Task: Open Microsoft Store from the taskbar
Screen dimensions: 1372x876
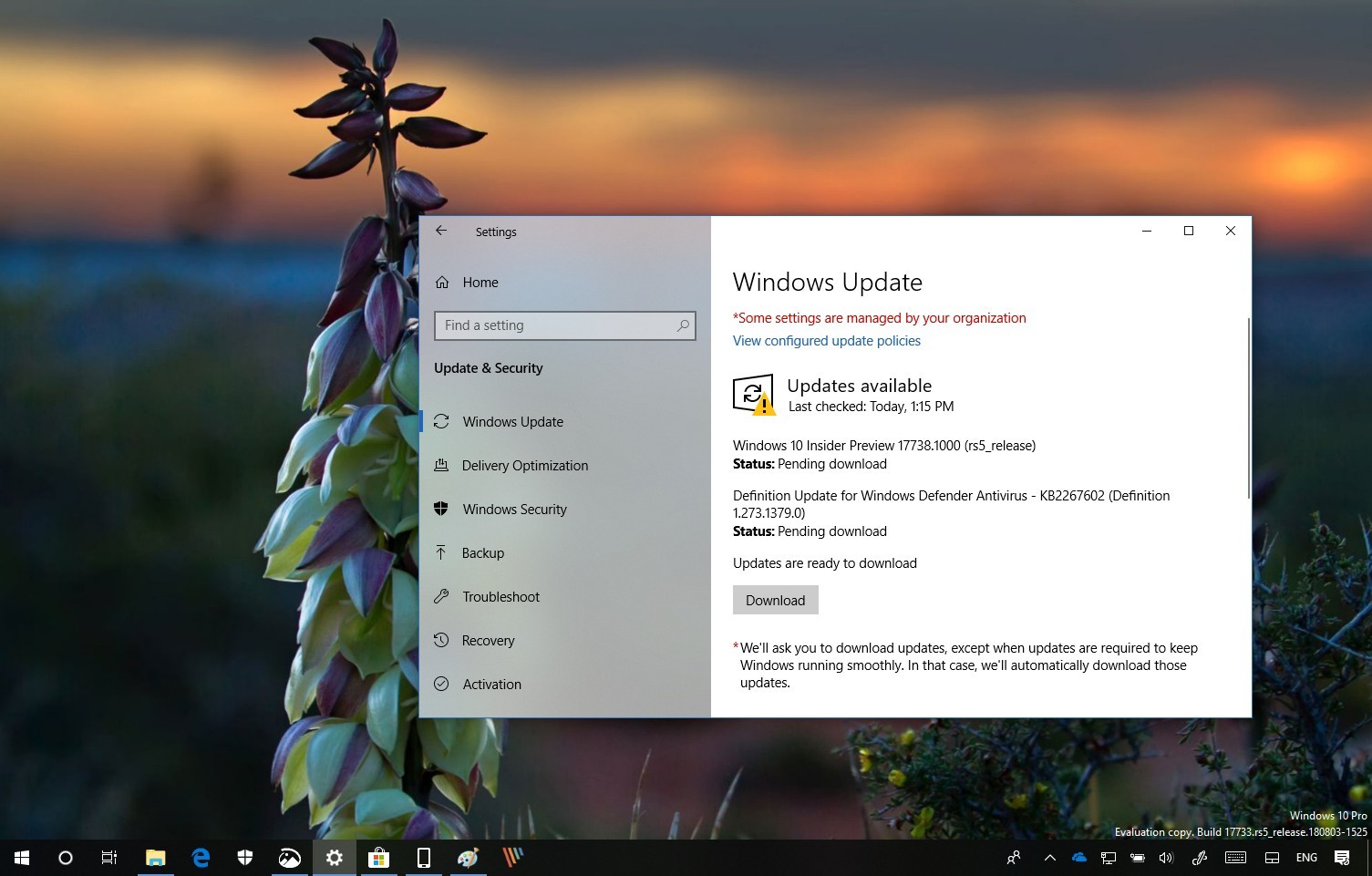Action: [x=378, y=857]
